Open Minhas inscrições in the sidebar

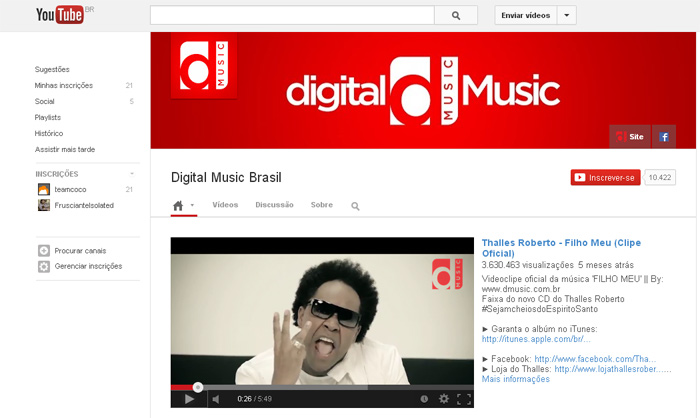tap(64, 85)
